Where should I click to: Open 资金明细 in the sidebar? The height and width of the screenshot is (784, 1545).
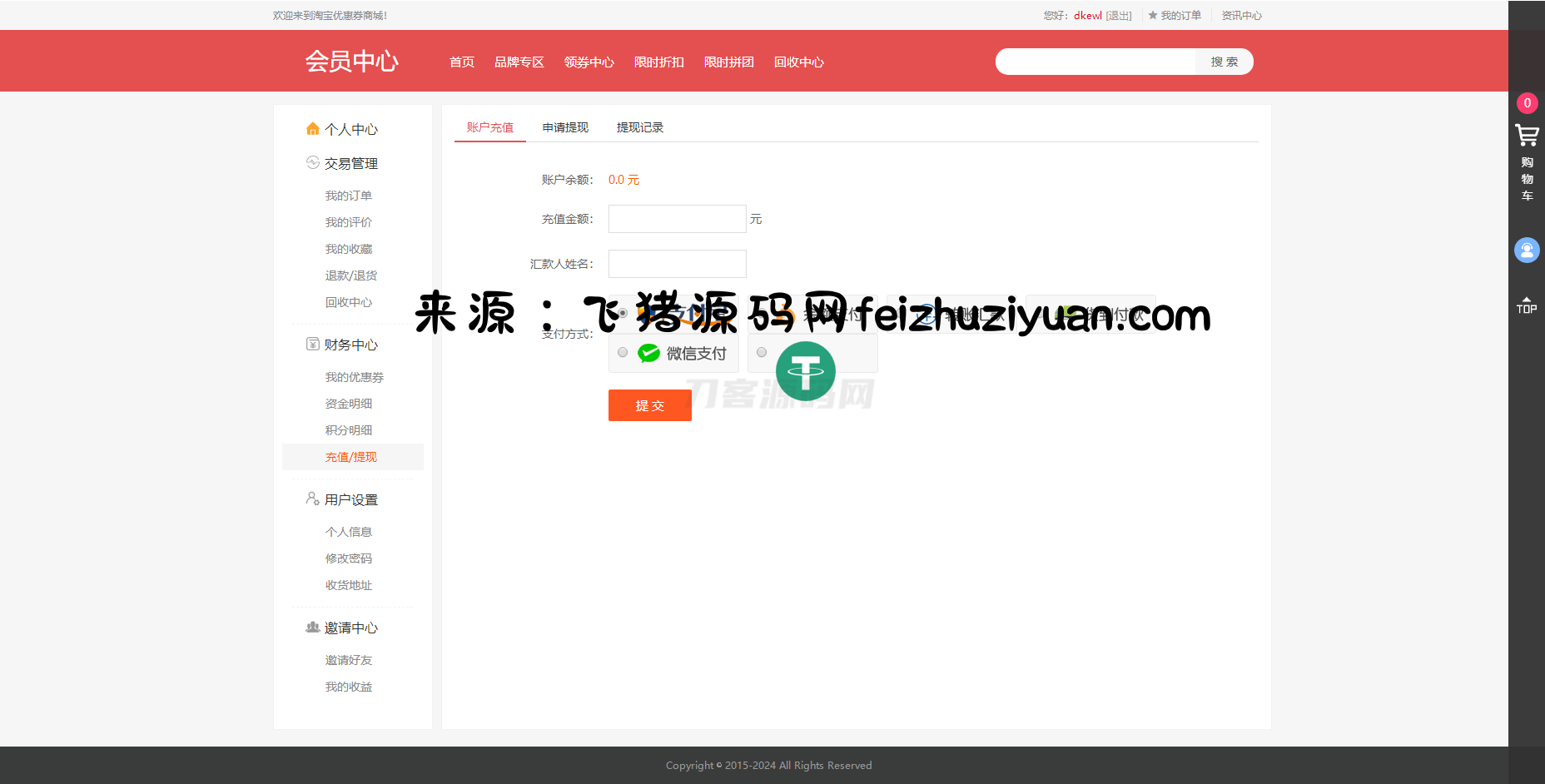349,404
